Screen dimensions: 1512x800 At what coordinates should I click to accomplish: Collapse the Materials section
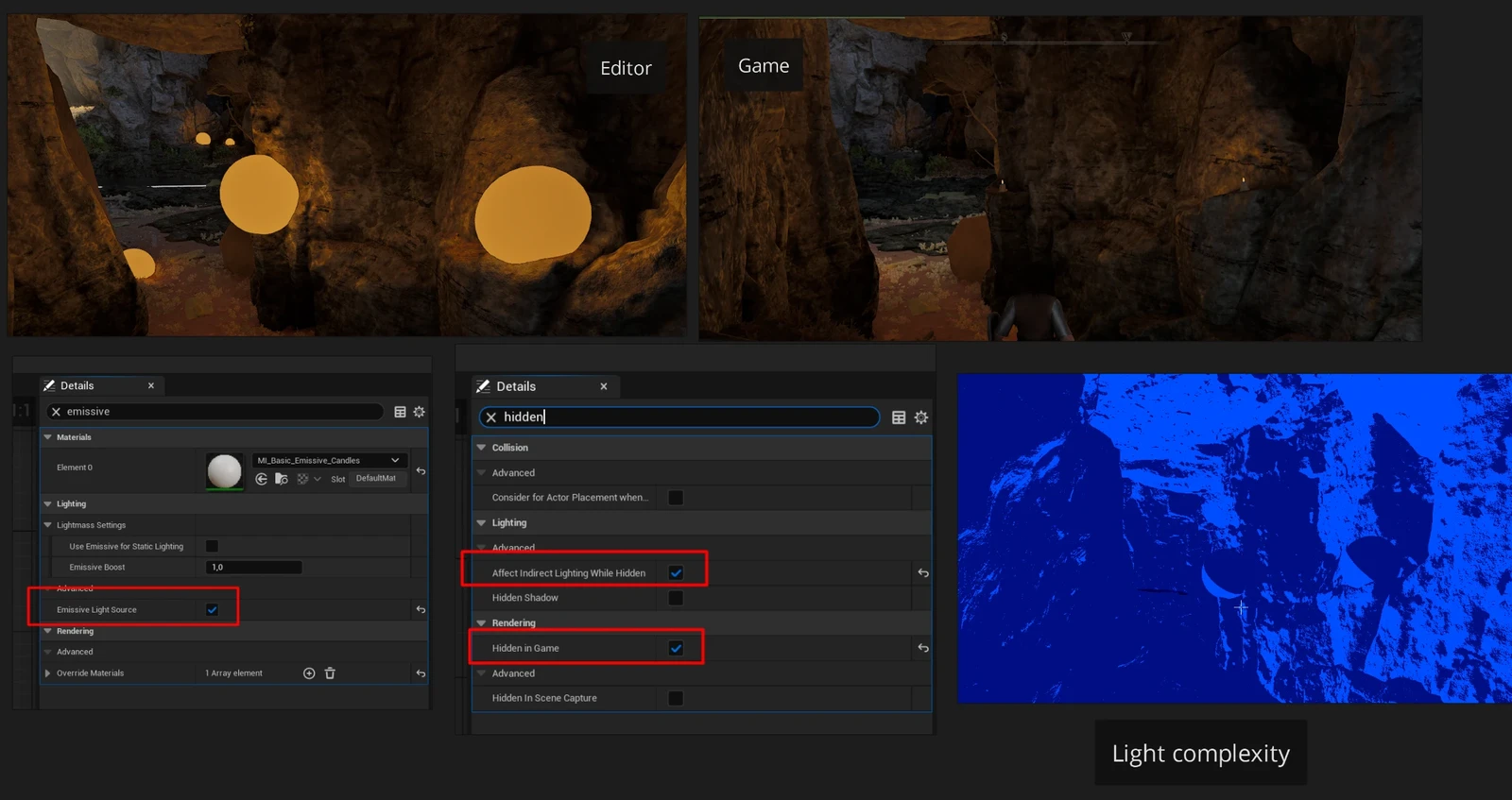[x=48, y=437]
